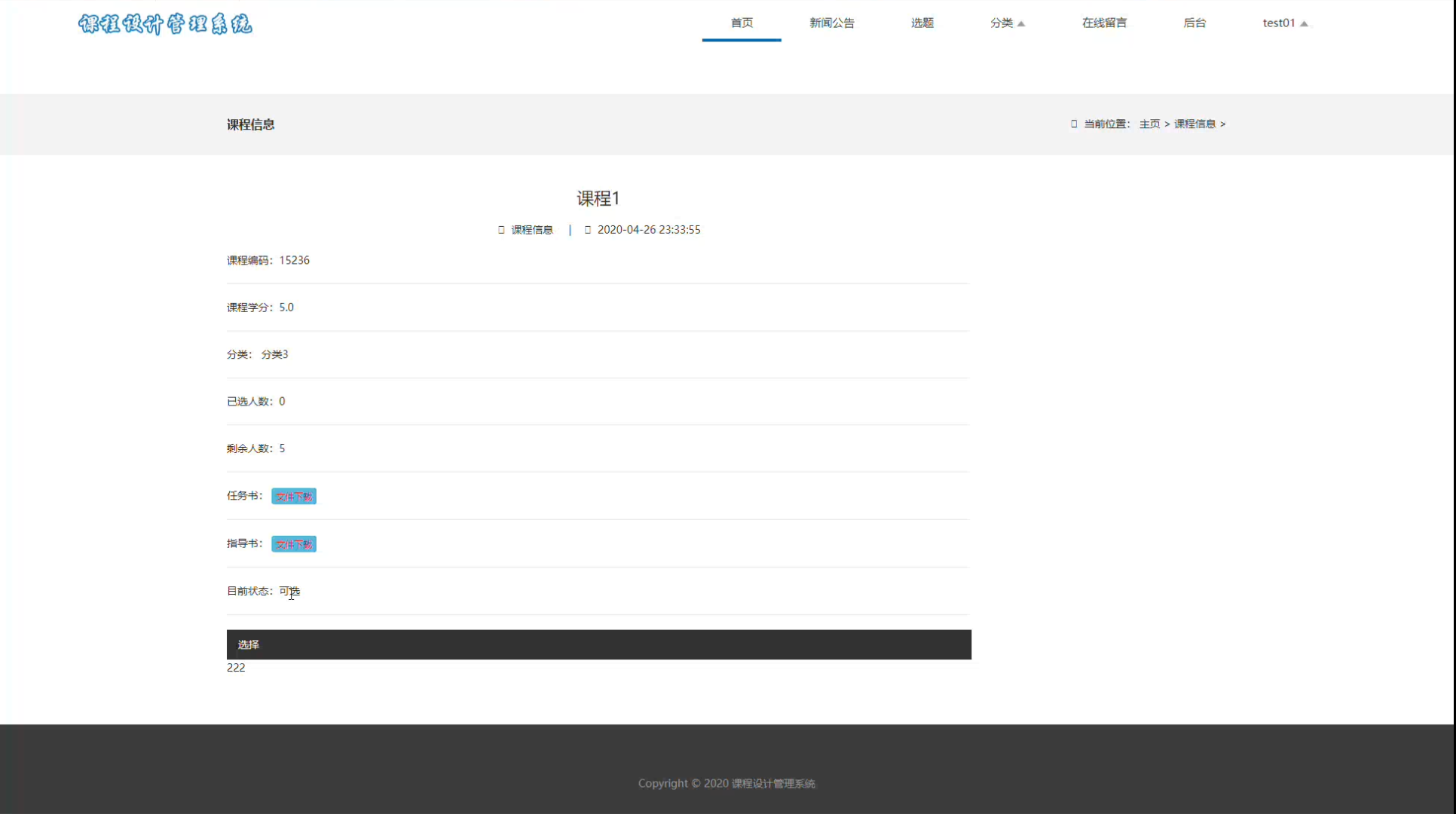Click 课程信息 link in breadcrumb

click(1194, 124)
